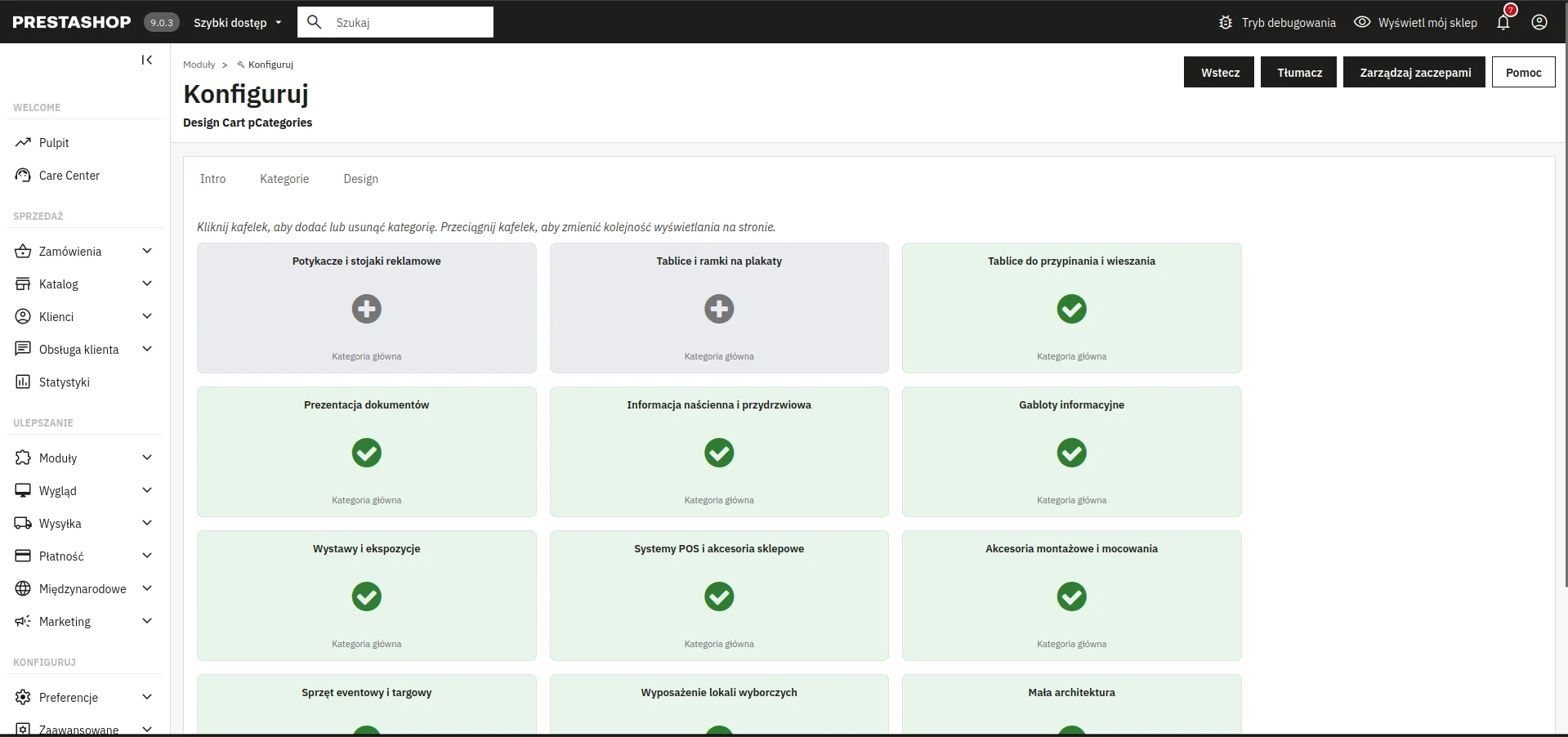Toggle the Tablice i ramki na plakaty tile
The image size is (1568, 737).
coord(719,309)
